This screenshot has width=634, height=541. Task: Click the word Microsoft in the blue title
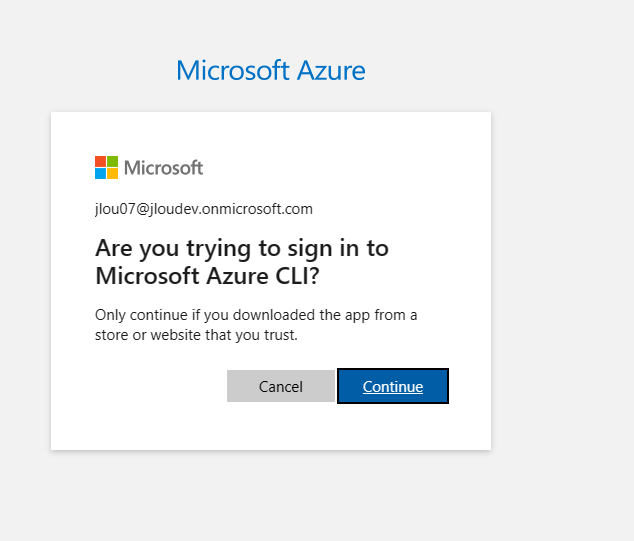pyautogui.click(x=233, y=70)
